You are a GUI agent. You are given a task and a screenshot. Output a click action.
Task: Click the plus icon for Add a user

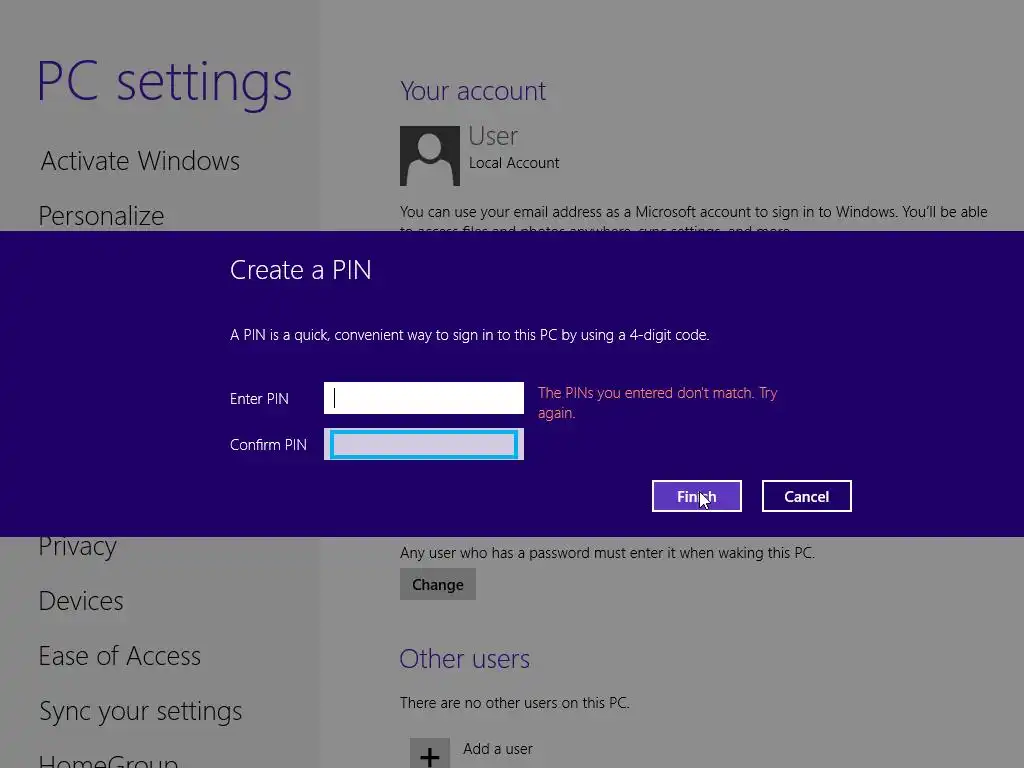[430, 754]
